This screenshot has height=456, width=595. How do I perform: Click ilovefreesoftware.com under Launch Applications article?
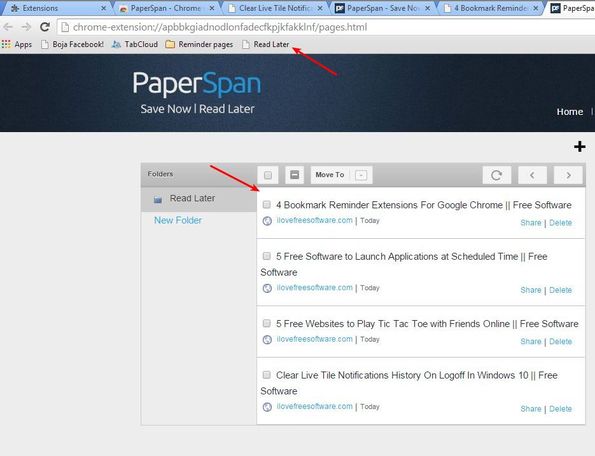315,288
